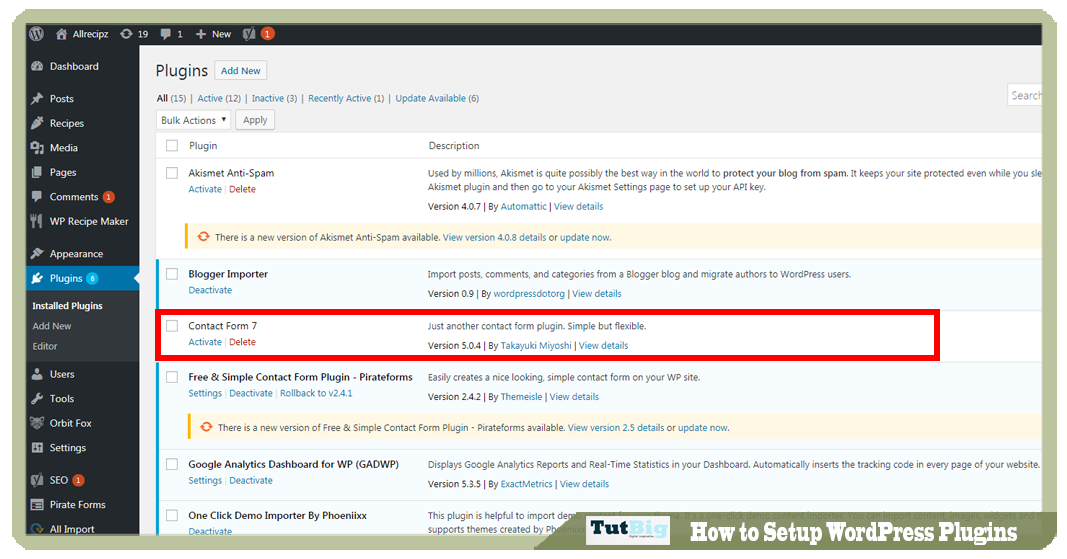Open the updates icon showing 19
1067x559 pixels.
pos(126,34)
